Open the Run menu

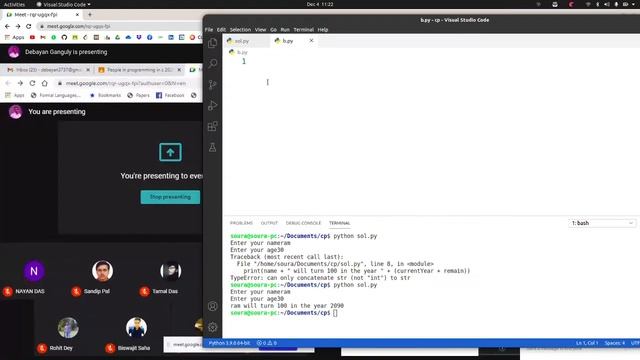click(285, 30)
